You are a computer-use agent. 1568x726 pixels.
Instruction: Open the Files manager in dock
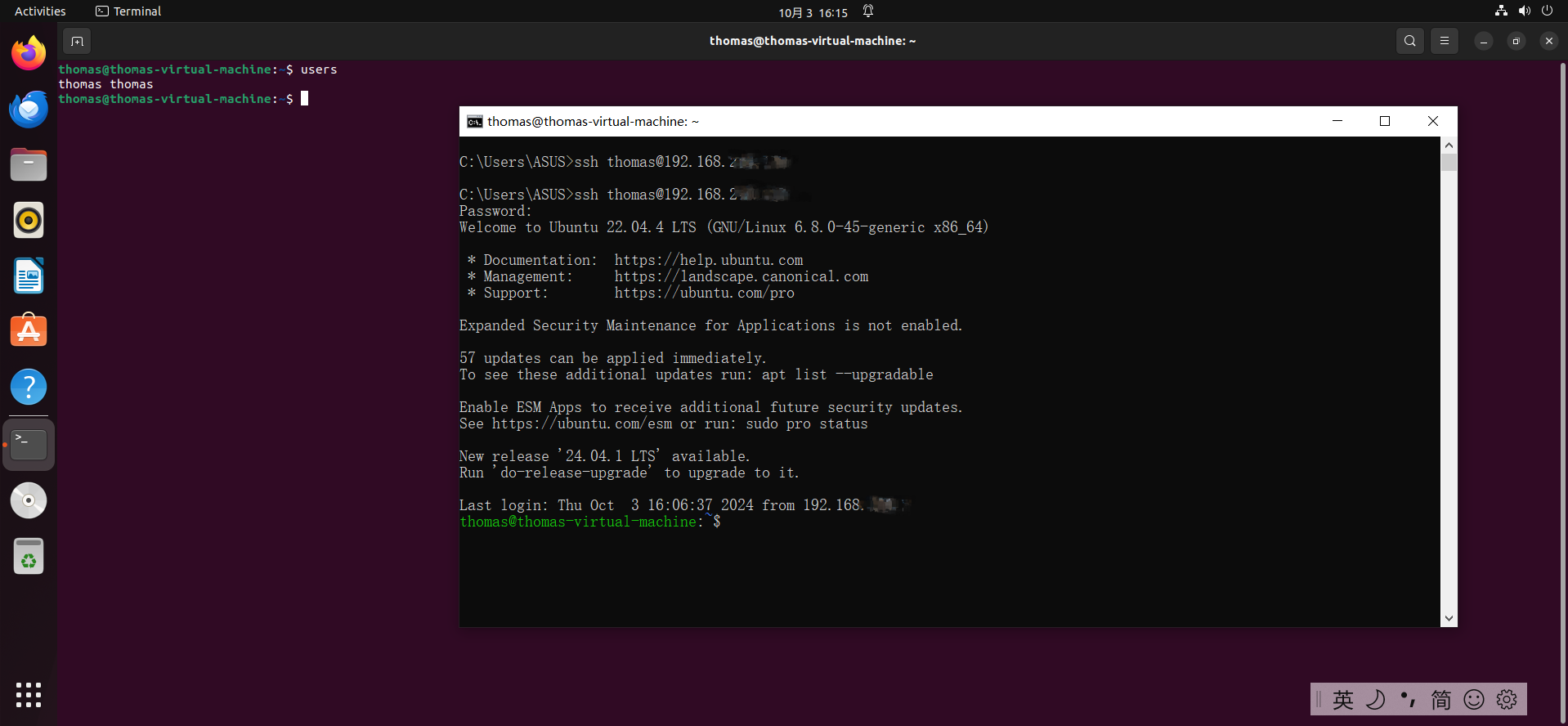tap(29, 165)
